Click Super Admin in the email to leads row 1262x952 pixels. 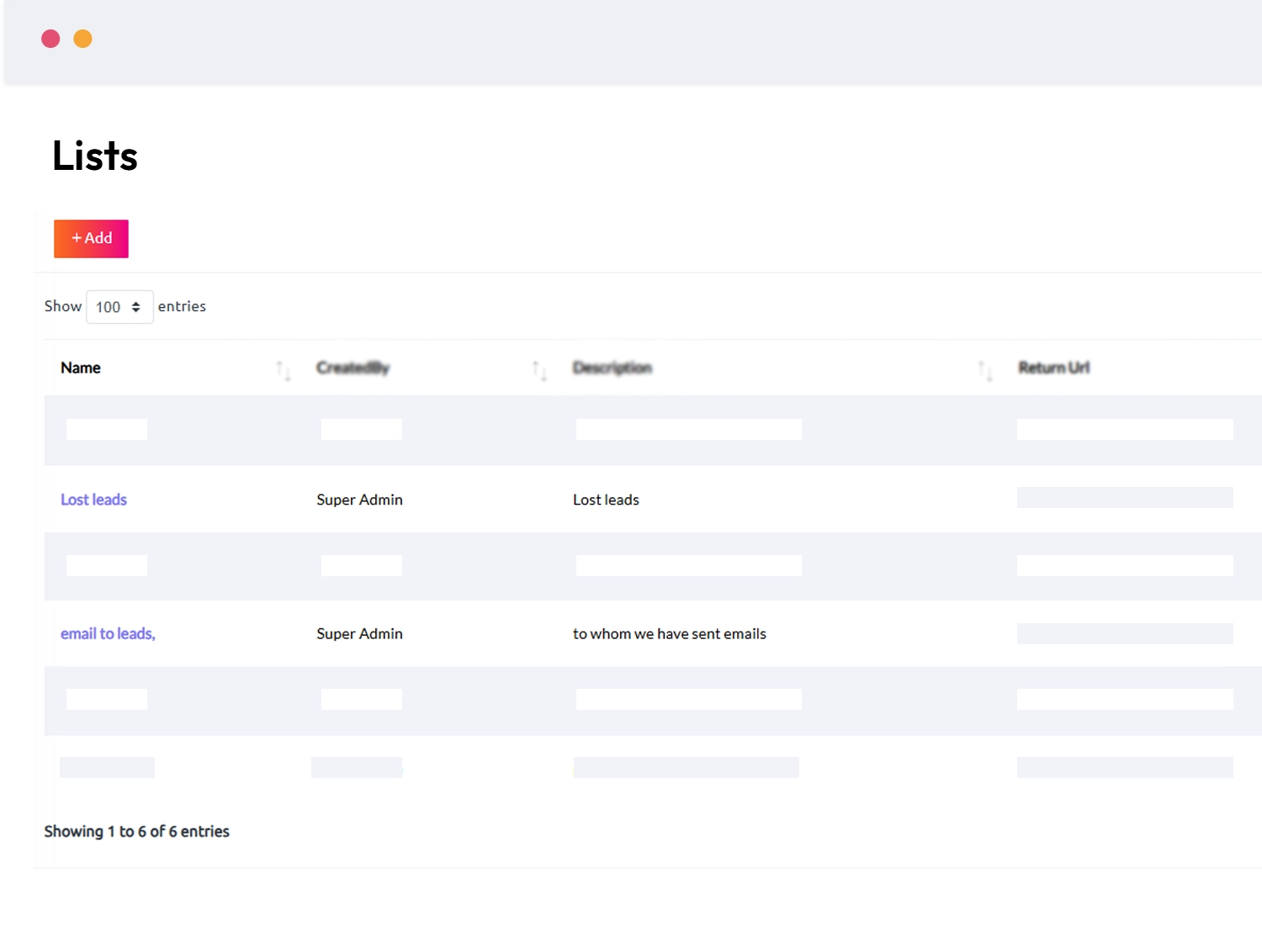(359, 634)
